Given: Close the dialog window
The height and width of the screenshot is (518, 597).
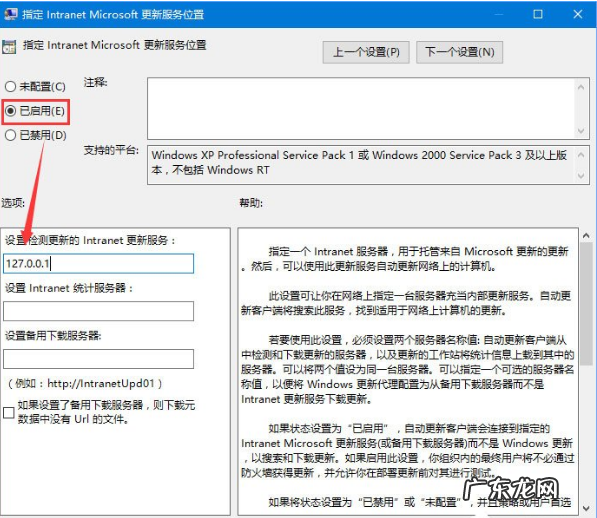Looking at the screenshot, I should click(x=578, y=14).
